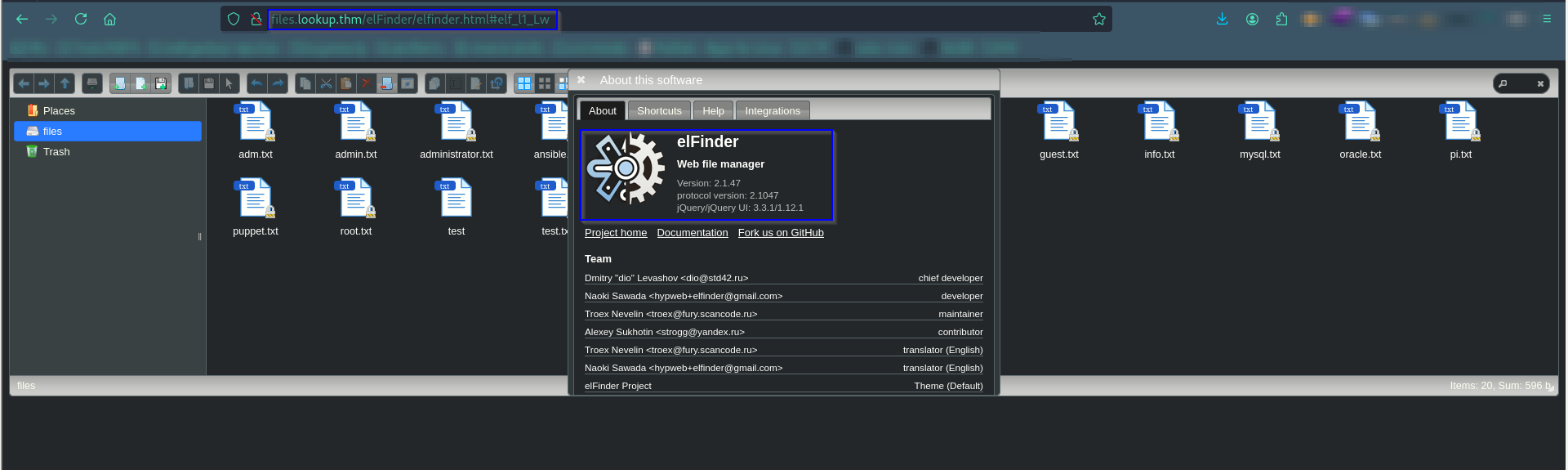Click Fork us on GitHub link

pyautogui.click(x=781, y=233)
